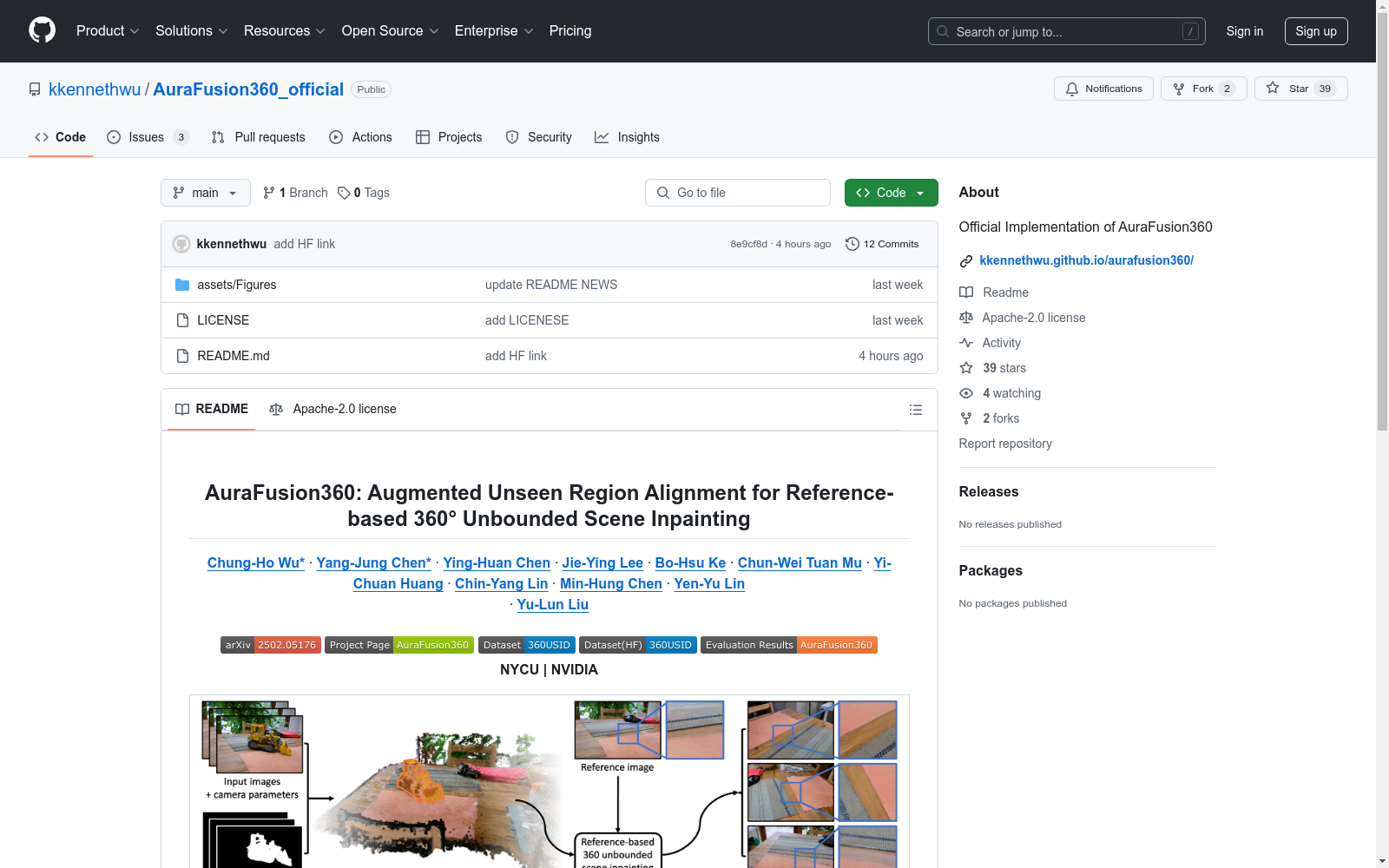Open the Pricing link
Screen dimensions: 1389x868
pyautogui.click(x=570, y=31)
